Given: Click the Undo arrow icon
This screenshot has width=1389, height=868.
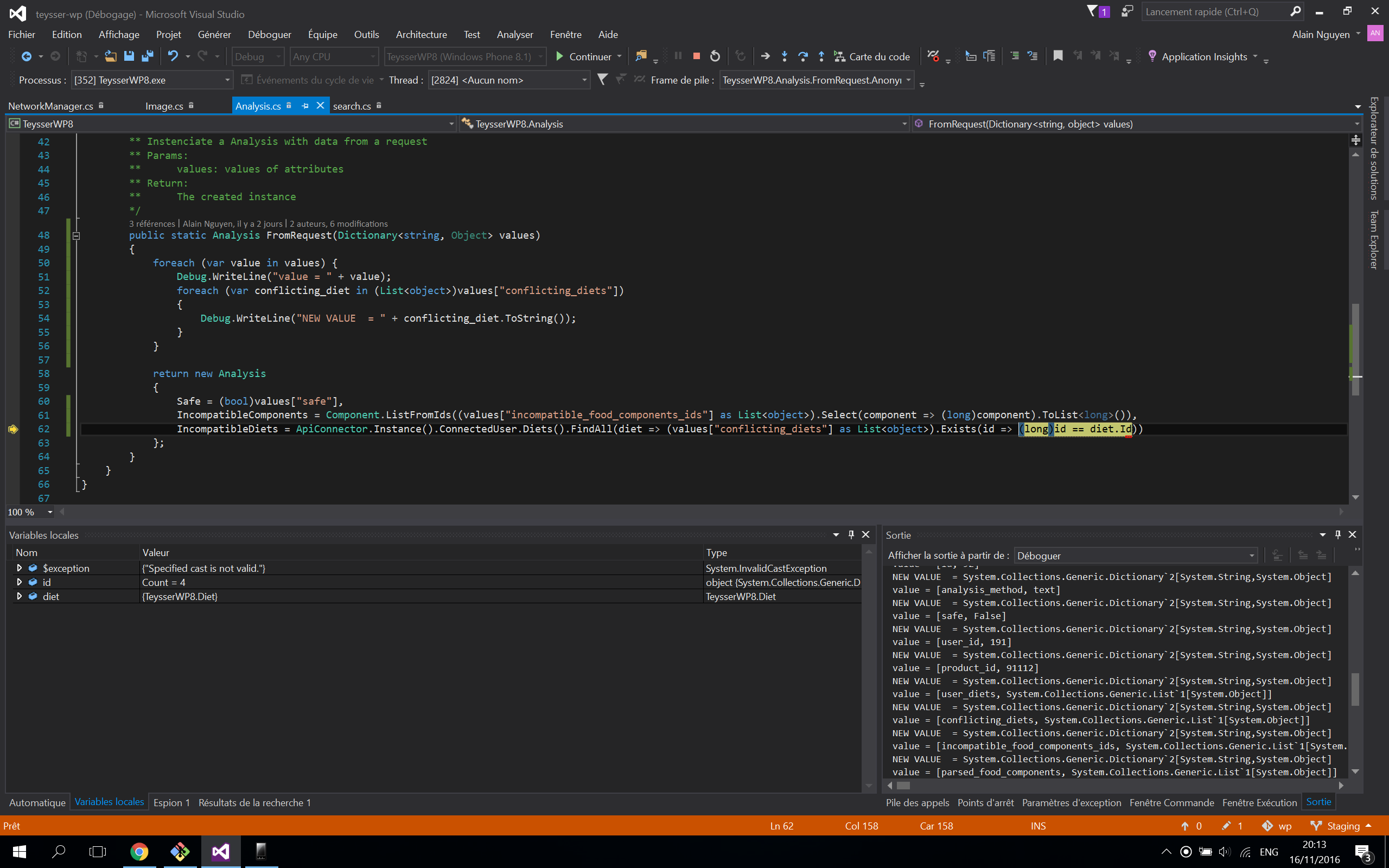Looking at the screenshot, I should [172, 56].
